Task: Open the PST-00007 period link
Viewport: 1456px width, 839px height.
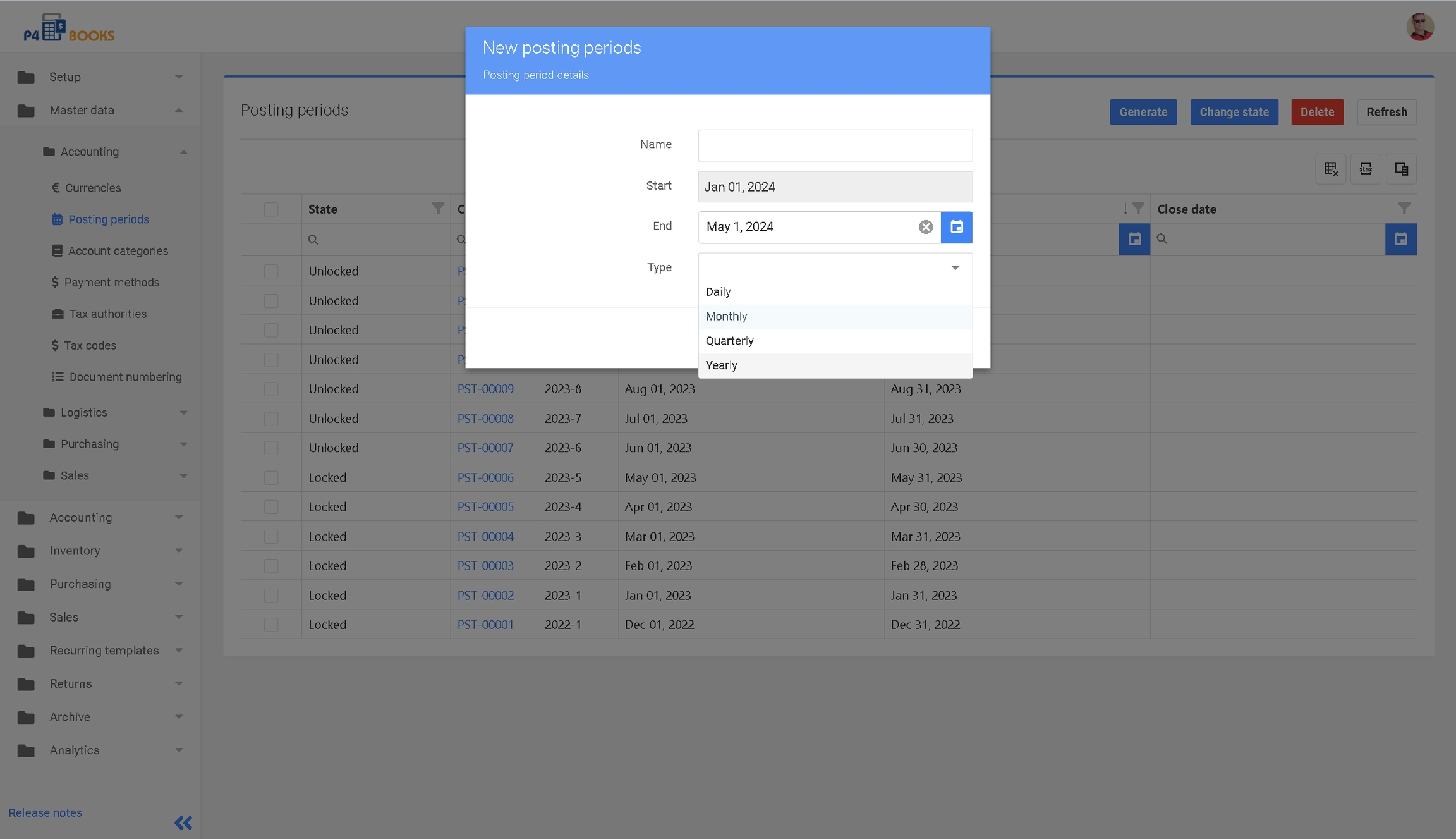Action: point(485,448)
